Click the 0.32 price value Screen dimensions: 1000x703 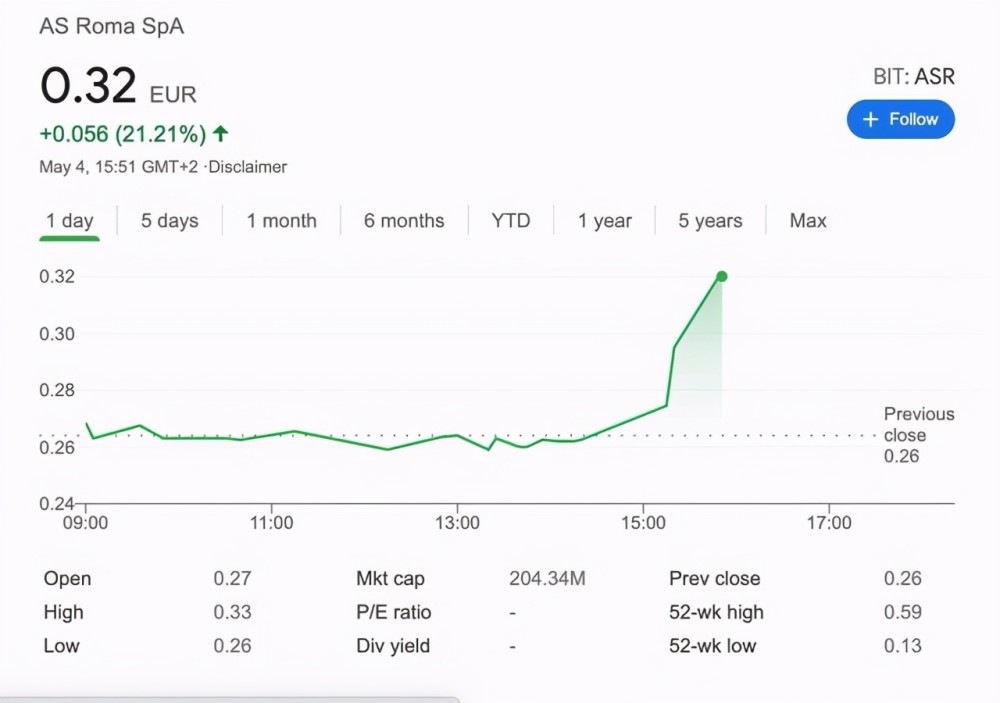pos(88,85)
